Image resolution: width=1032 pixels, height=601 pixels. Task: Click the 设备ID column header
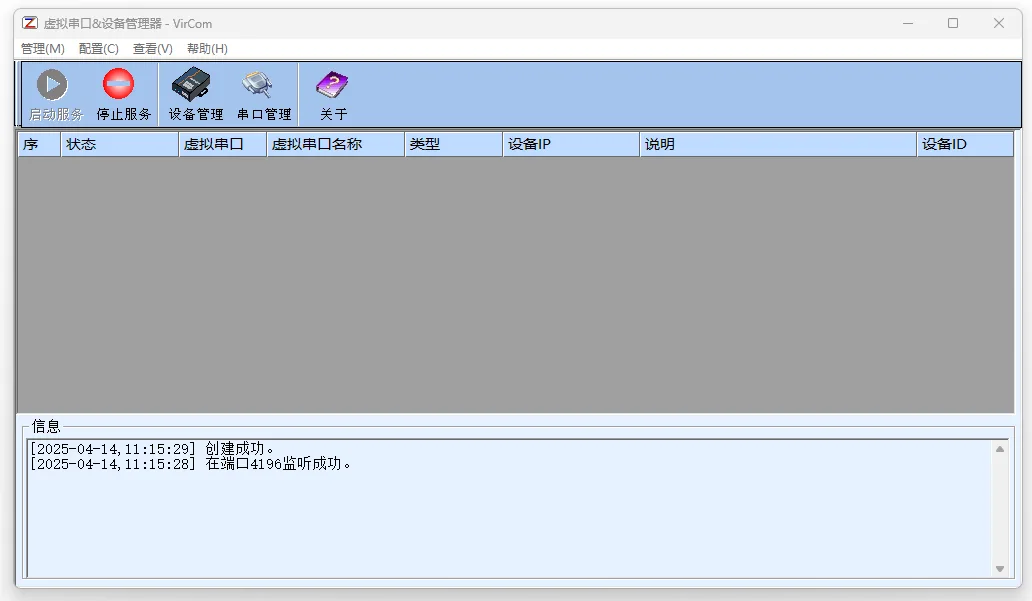click(966, 144)
